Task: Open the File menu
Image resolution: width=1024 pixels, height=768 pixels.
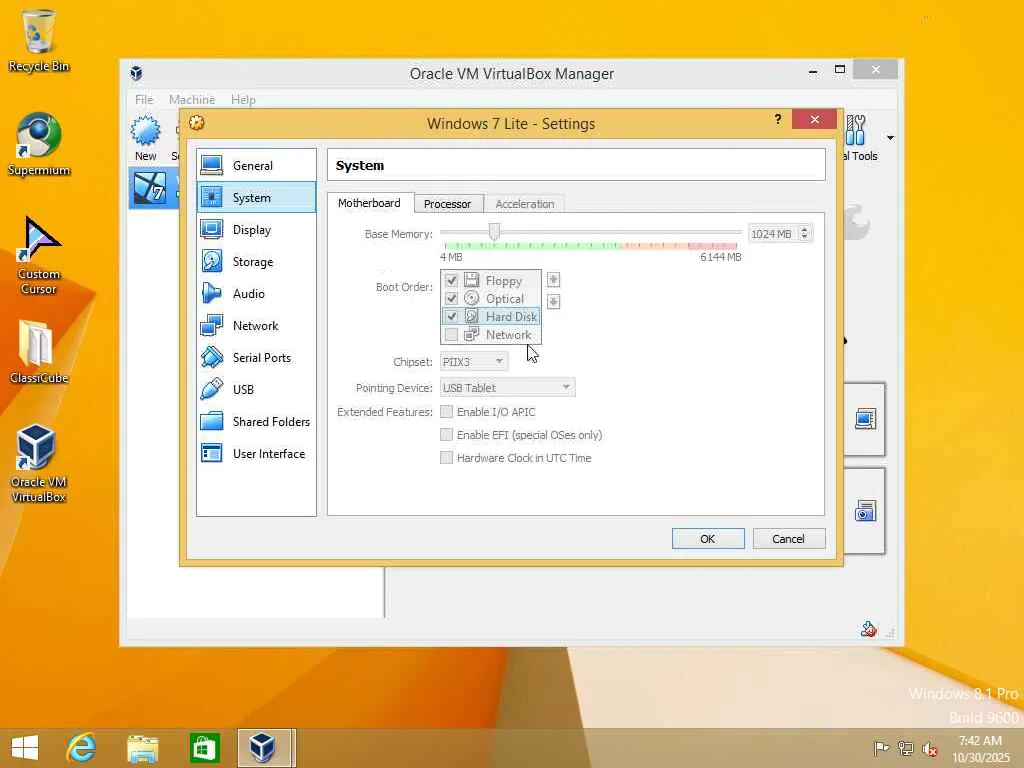Action: tap(144, 99)
